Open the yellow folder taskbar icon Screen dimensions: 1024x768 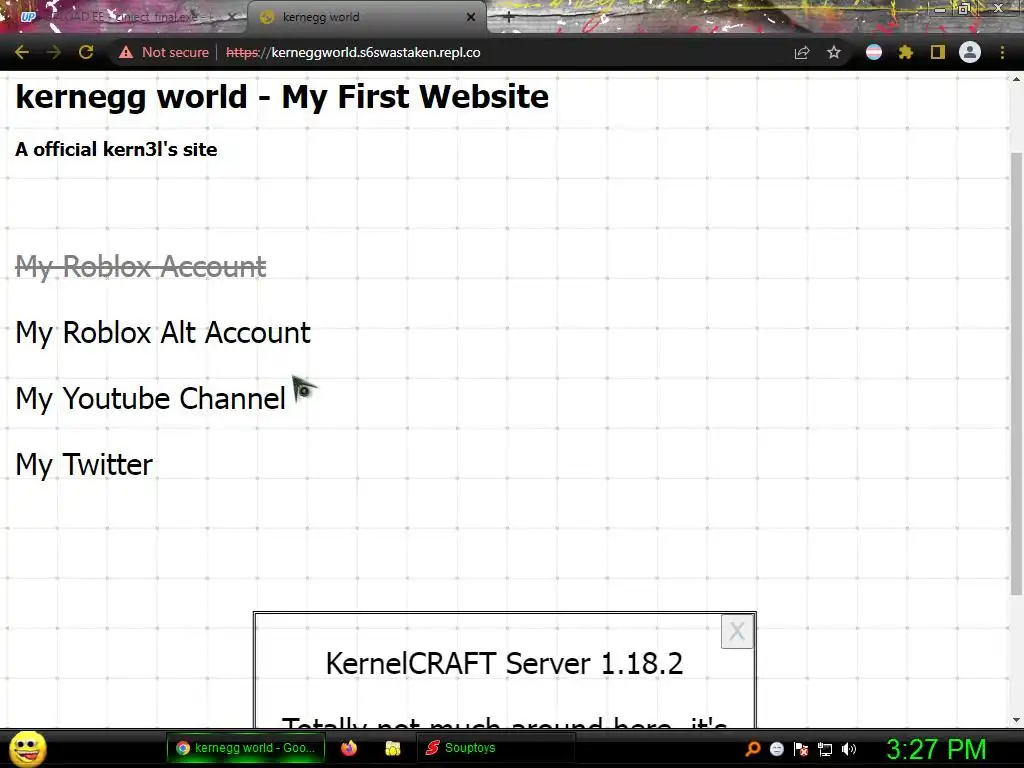click(392, 748)
